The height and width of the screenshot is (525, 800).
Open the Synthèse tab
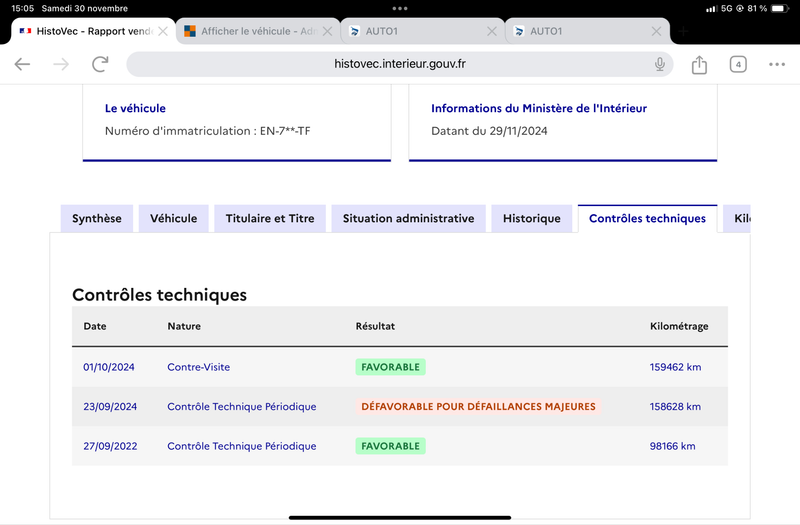97,218
